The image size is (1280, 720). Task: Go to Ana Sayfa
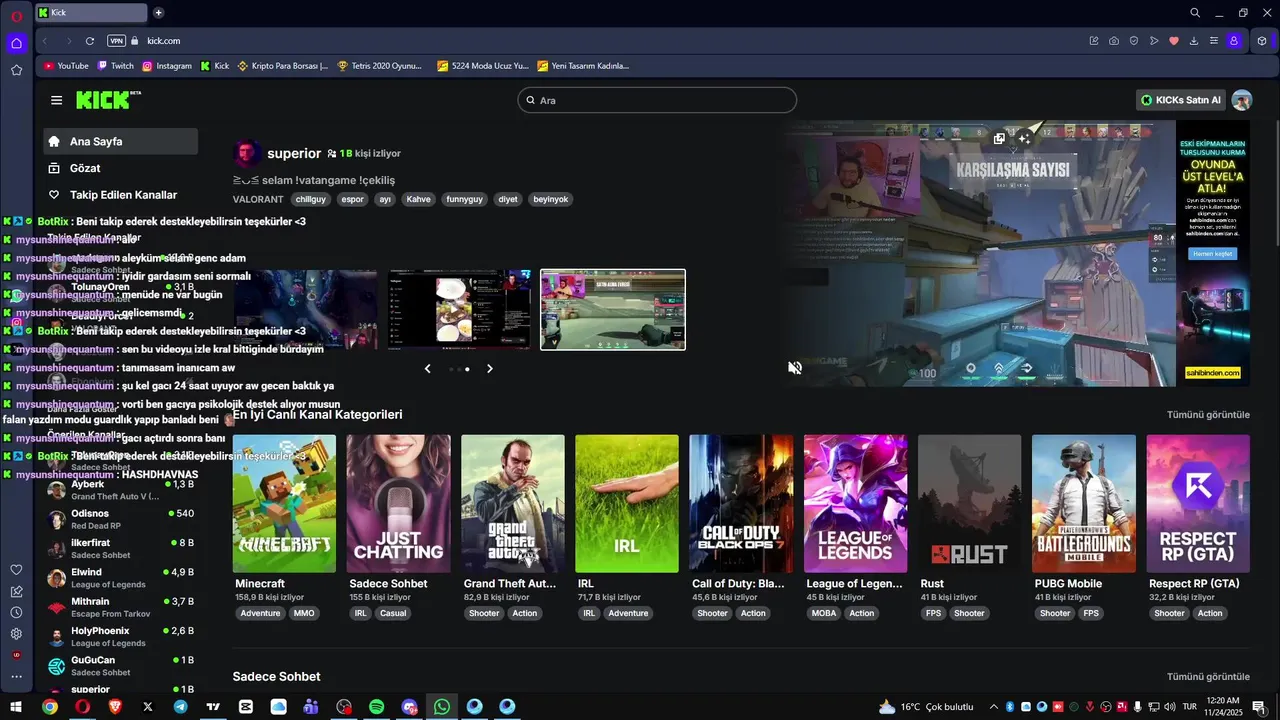pyautogui.click(x=120, y=142)
